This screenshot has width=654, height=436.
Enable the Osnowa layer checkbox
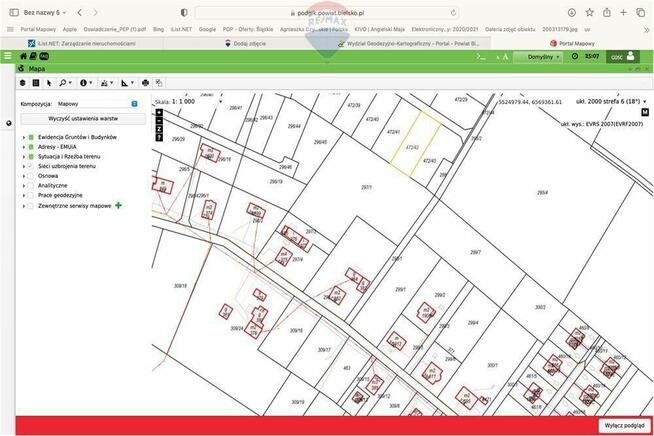32,176
